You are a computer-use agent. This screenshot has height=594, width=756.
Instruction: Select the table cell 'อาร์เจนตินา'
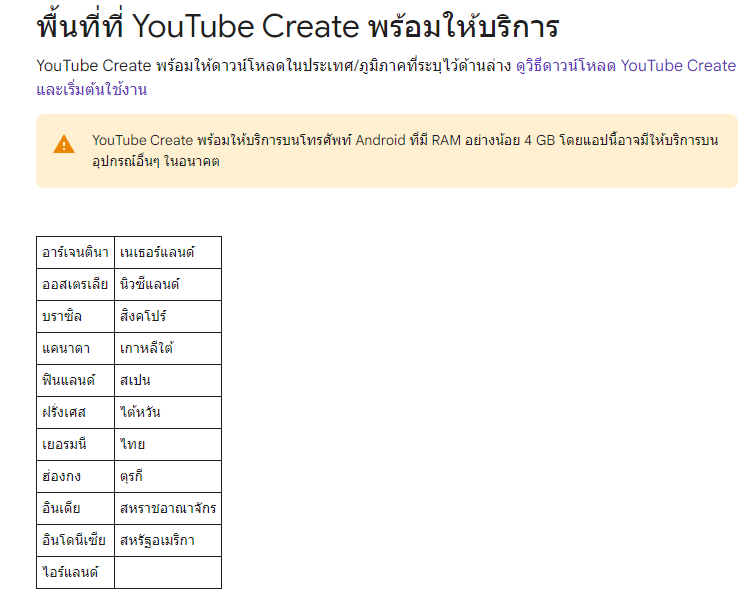coord(75,253)
